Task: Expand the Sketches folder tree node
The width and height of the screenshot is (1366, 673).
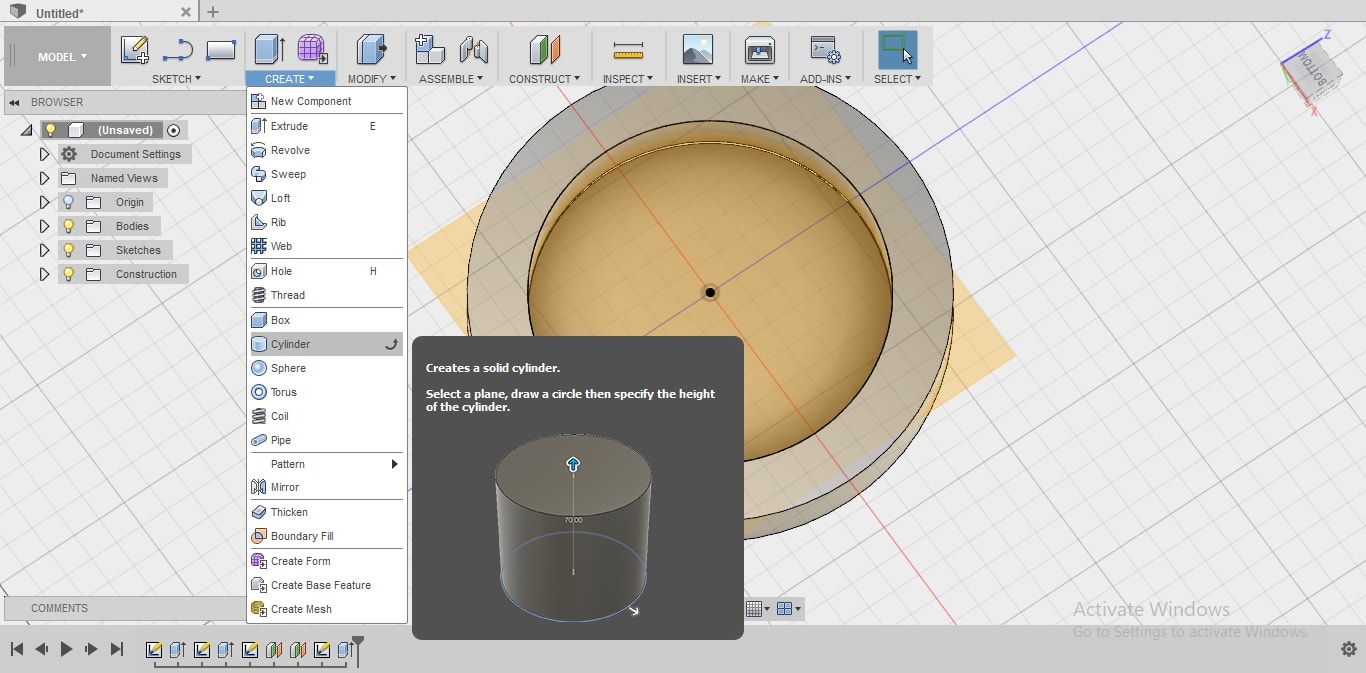Action: point(44,250)
